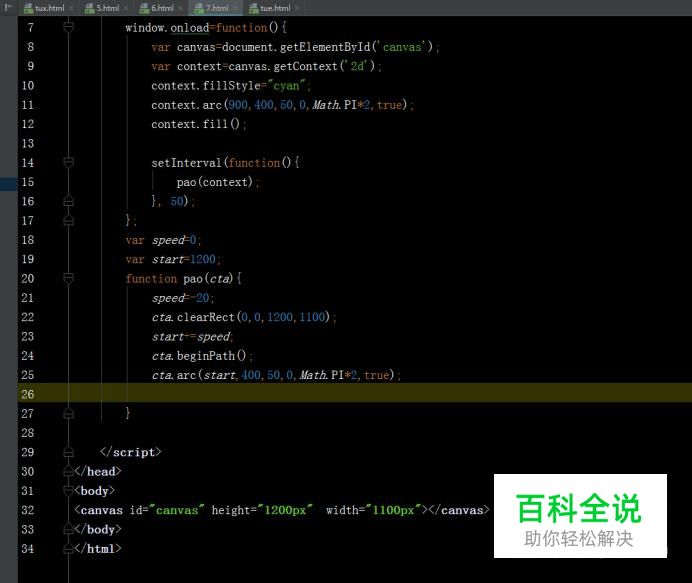Click the fold marker beside </script> on line 29
The height and width of the screenshot is (583, 692).
68,452
